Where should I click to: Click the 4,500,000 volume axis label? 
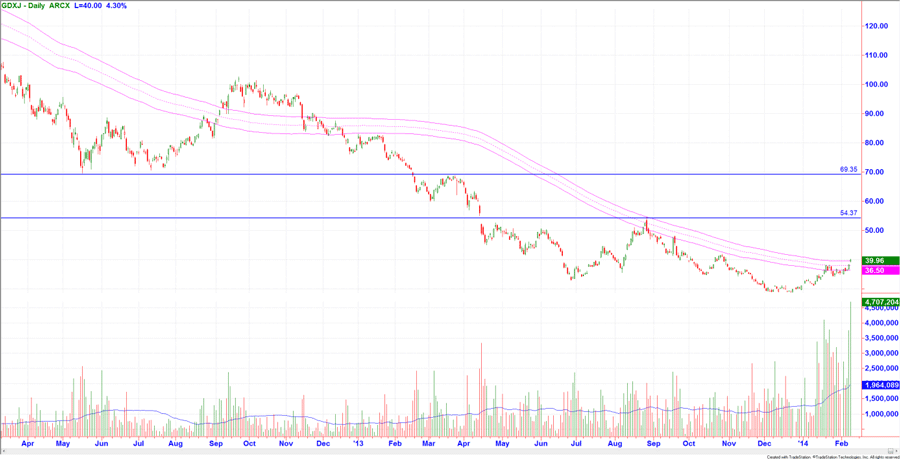[881, 308]
